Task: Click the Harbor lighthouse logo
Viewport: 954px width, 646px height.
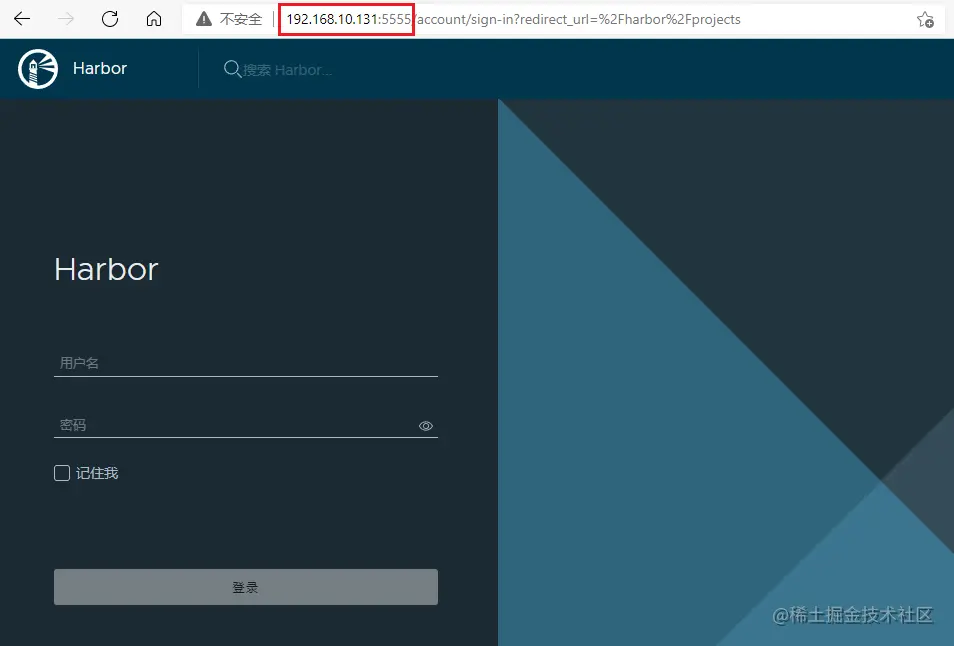Action: point(38,69)
